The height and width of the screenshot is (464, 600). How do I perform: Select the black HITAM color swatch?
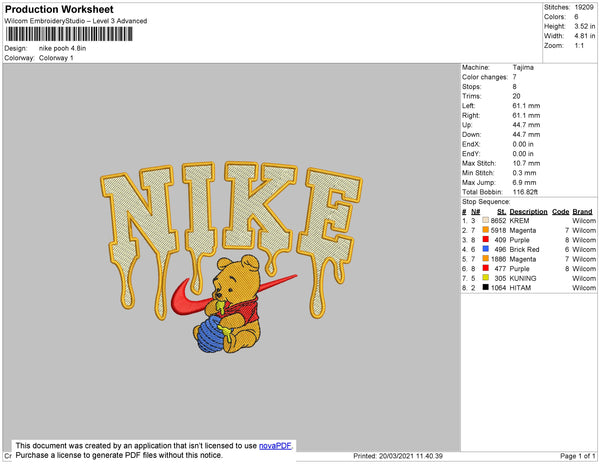point(487,287)
